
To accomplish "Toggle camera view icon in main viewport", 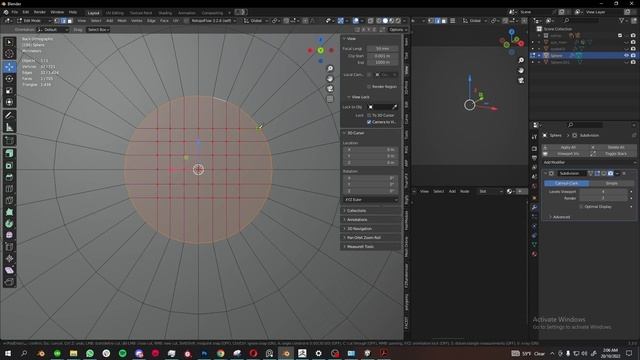I will point(330,89).
